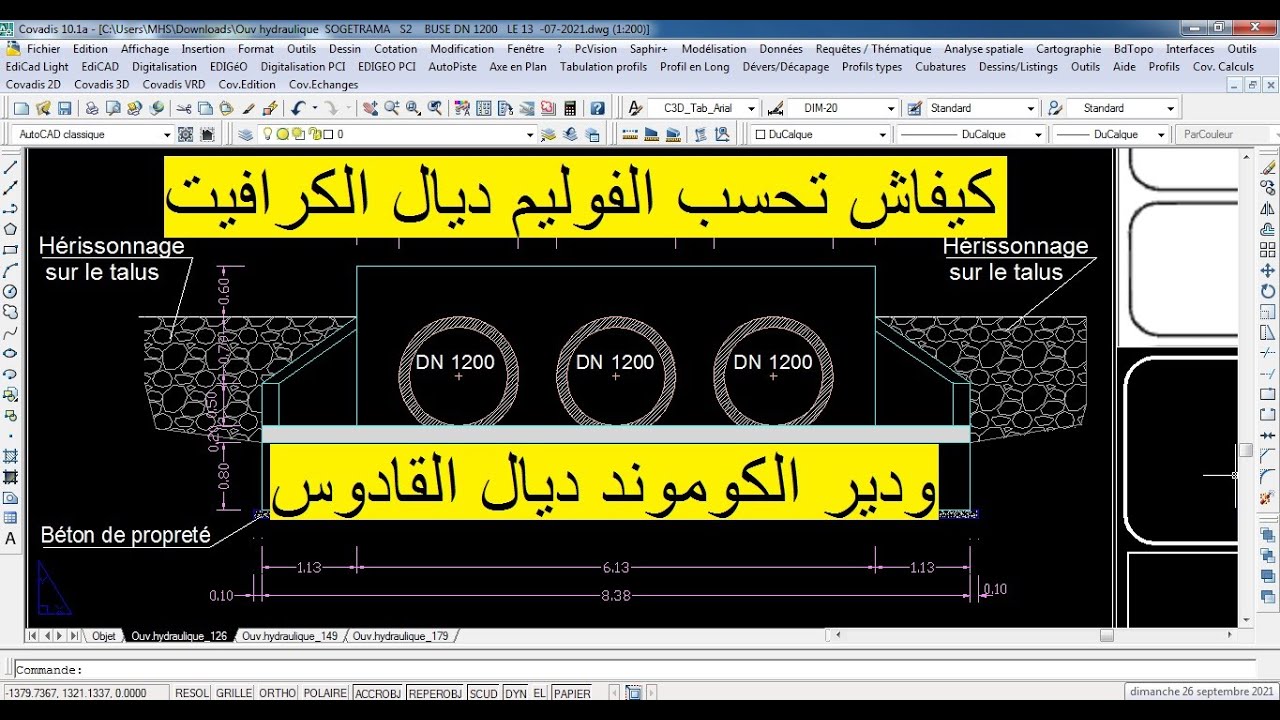Open the Covadis VRD menu
Screen dimensions: 1280x720
tap(174, 85)
